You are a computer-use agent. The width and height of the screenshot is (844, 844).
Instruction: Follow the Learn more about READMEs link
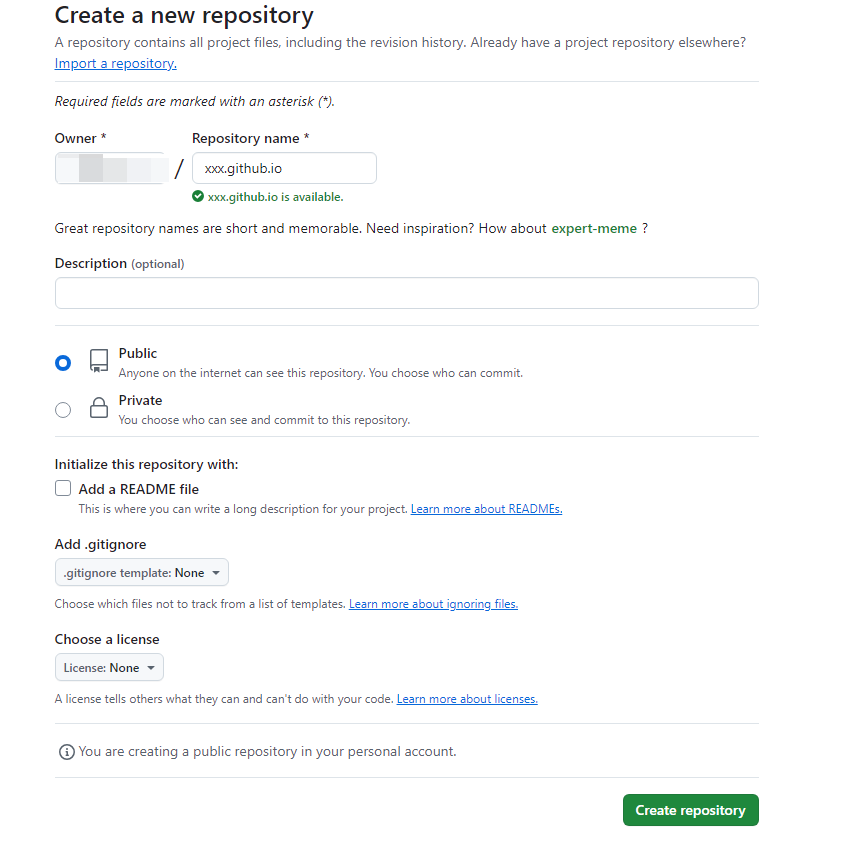486,509
